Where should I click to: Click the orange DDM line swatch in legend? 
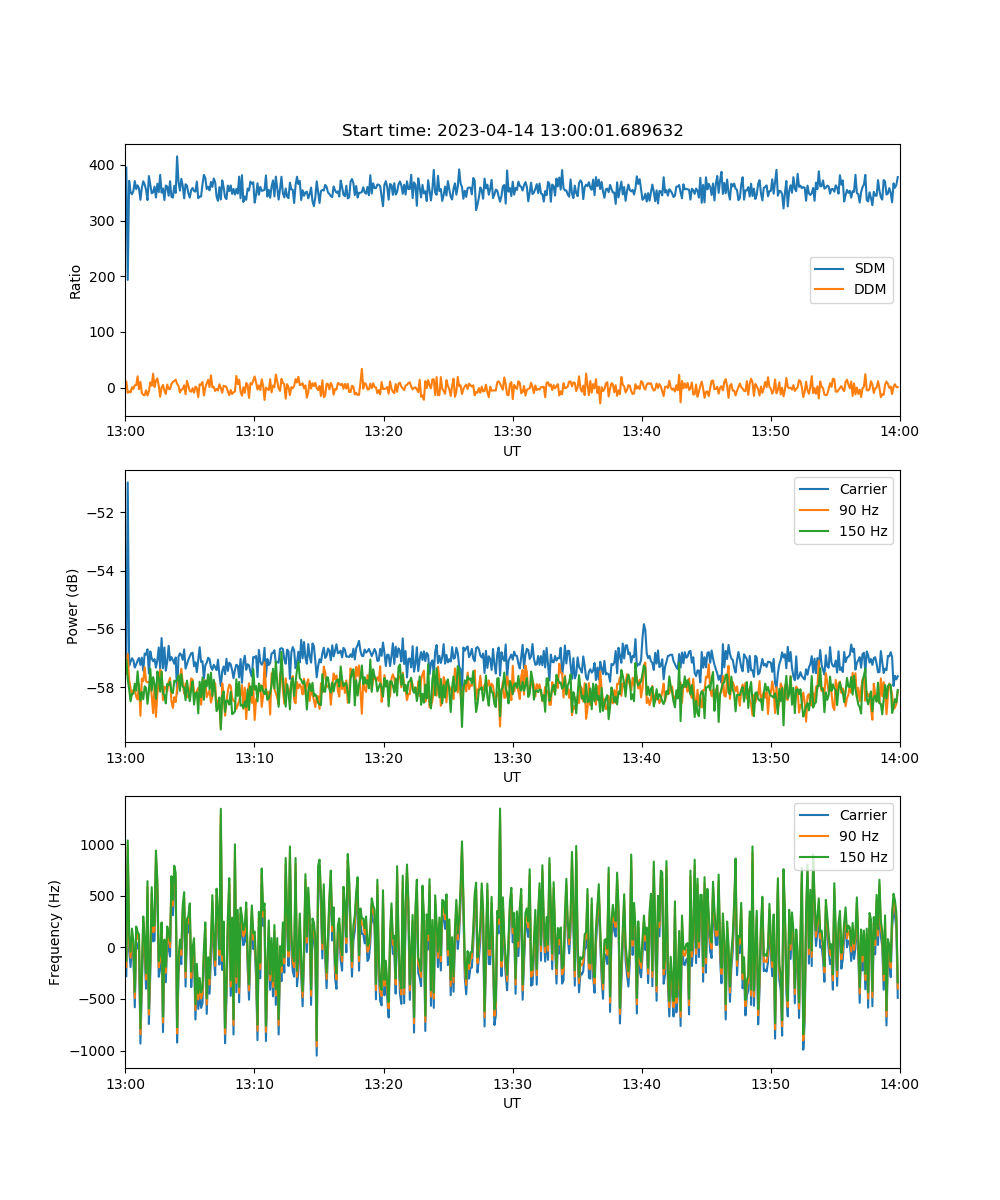click(x=830, y=290)
